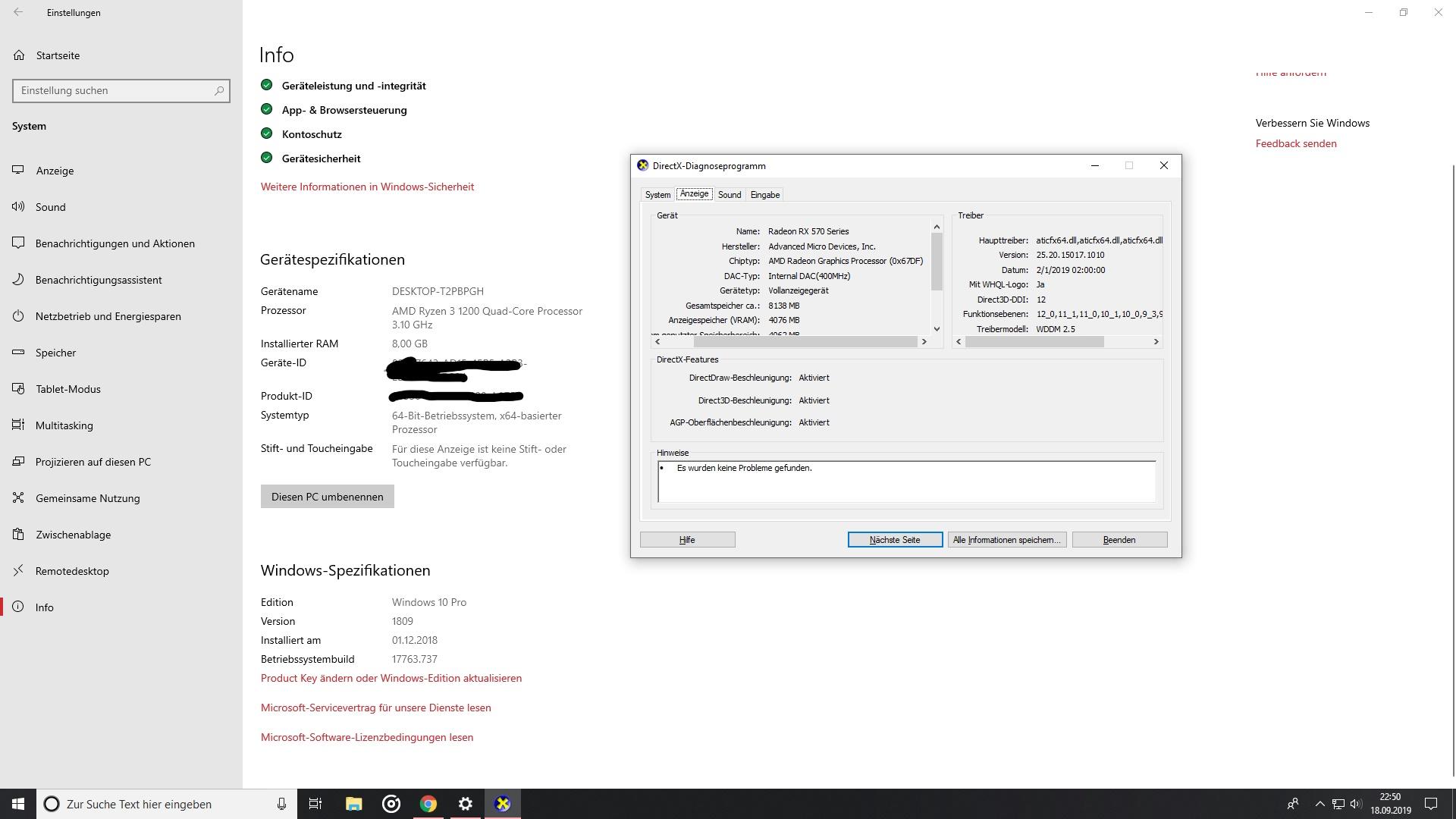1456x819 pixels.
Task: Click scroll-left arrow in Treiber panel
Action: tap(959, 342)
